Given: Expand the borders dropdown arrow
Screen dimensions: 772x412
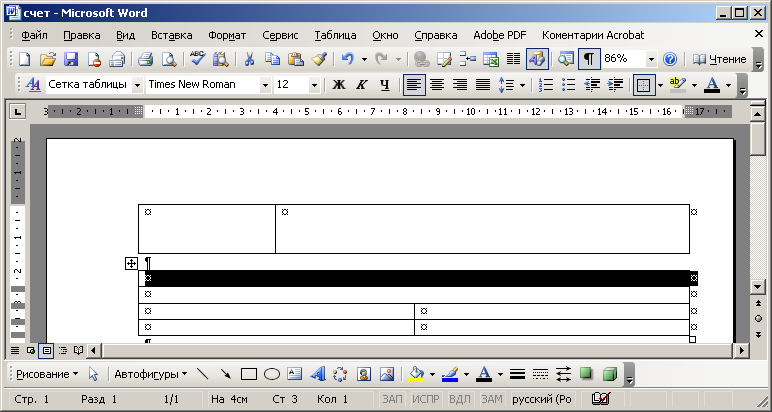Looking at the screenshot, I should coord(660,85).
